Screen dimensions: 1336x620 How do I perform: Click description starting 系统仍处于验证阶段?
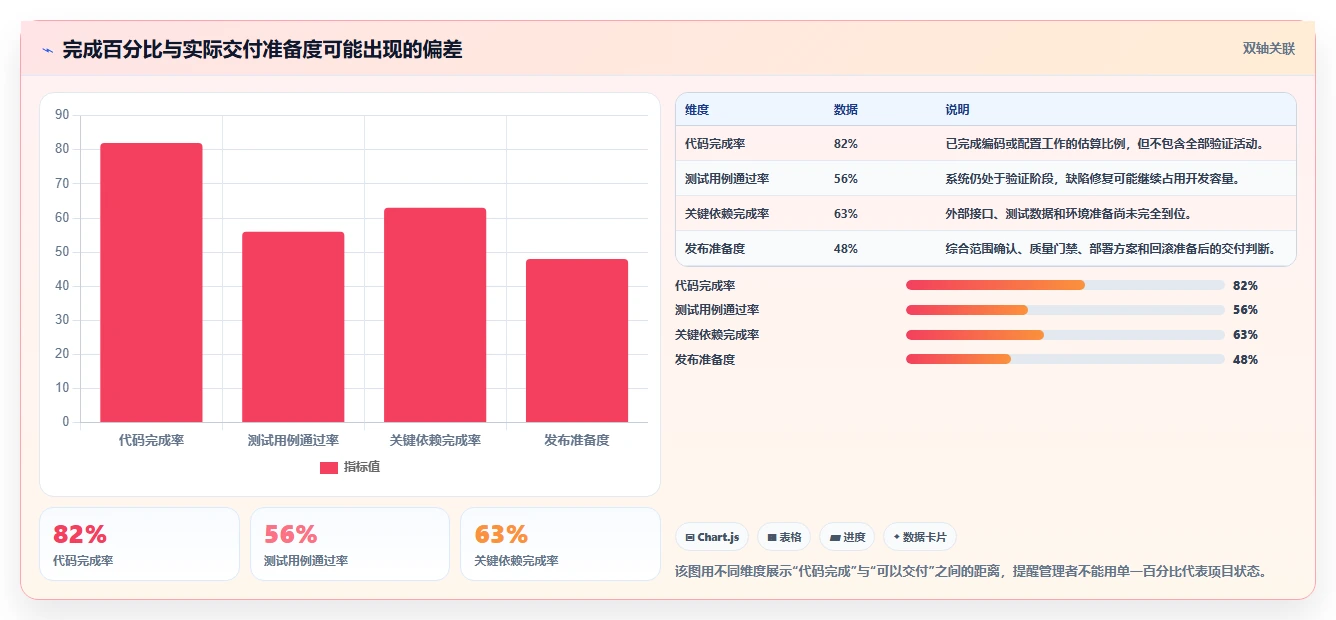click(x=1093, y=179)
